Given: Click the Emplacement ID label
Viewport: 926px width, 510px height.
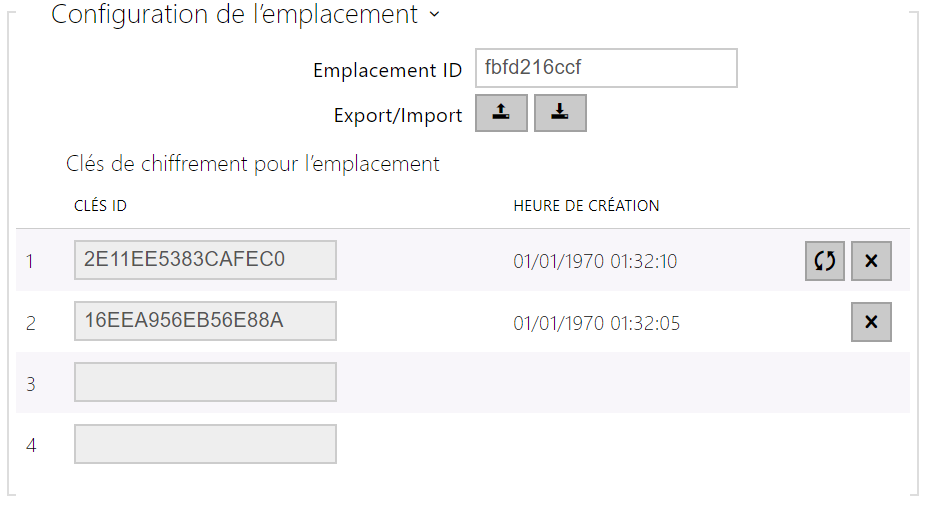Looking at the screenshot, I should tap(387, 70).
